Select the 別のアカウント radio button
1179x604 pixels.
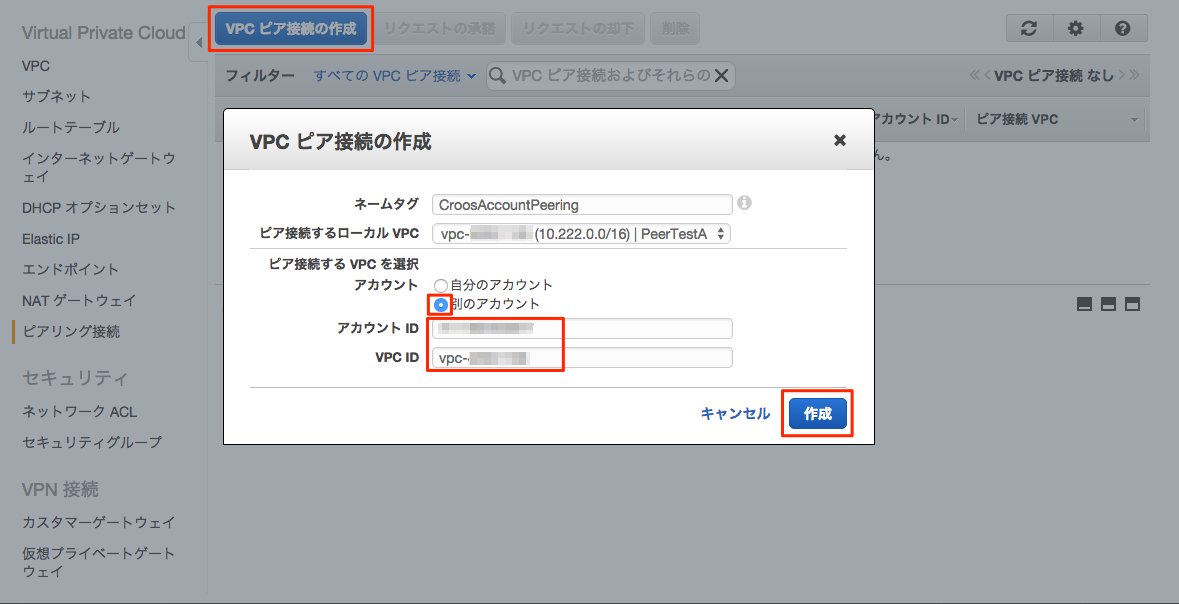point(441,305)
